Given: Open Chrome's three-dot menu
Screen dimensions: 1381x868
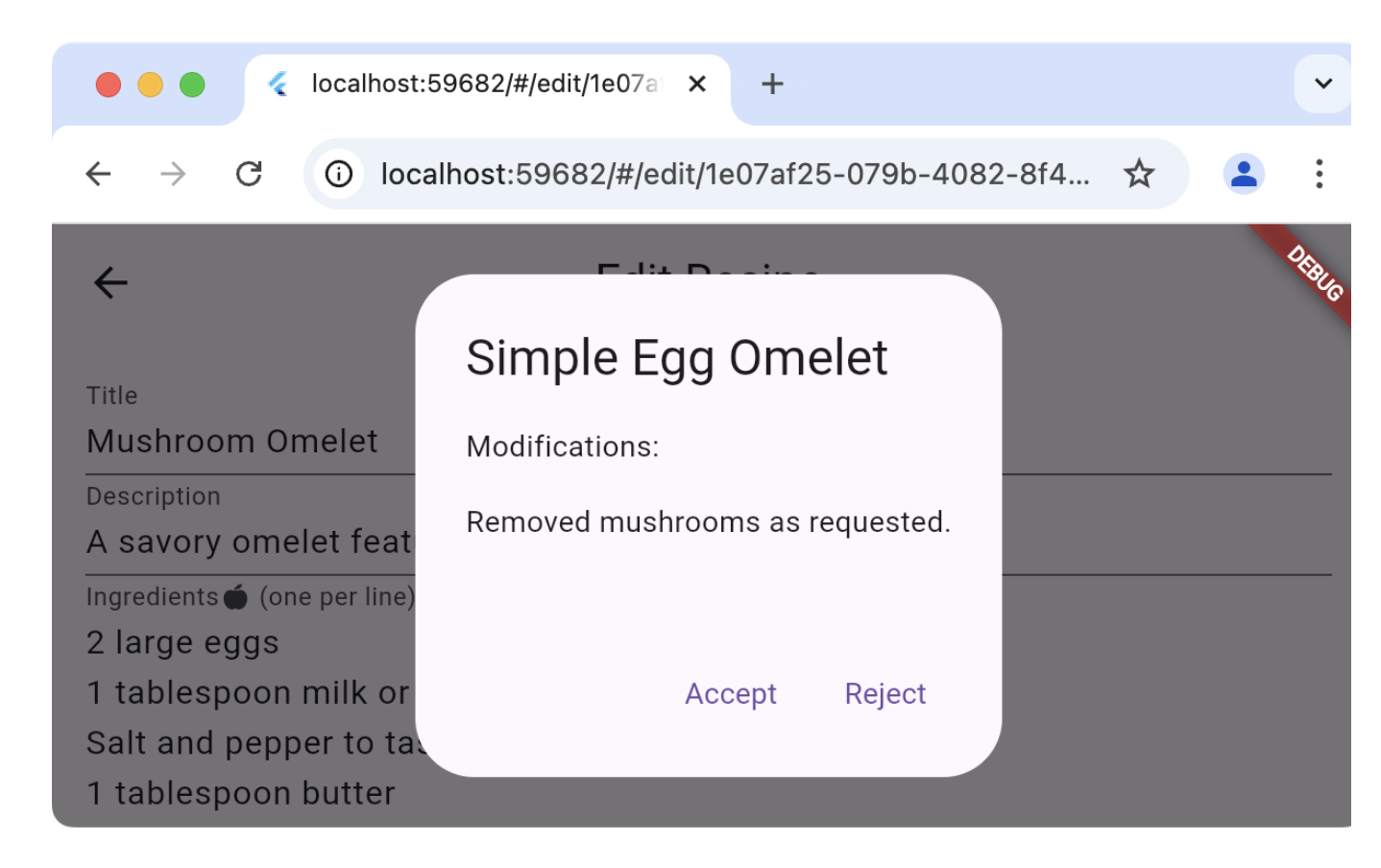Looking at the screenshot, I should (x=1320, y=174).
